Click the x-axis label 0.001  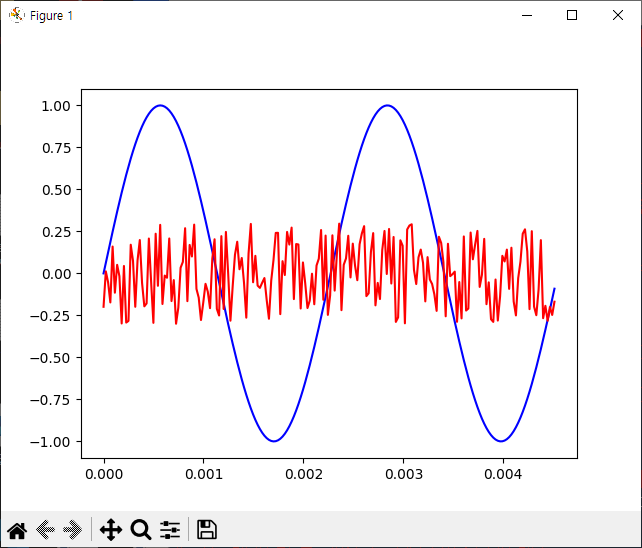pos(204,474)
